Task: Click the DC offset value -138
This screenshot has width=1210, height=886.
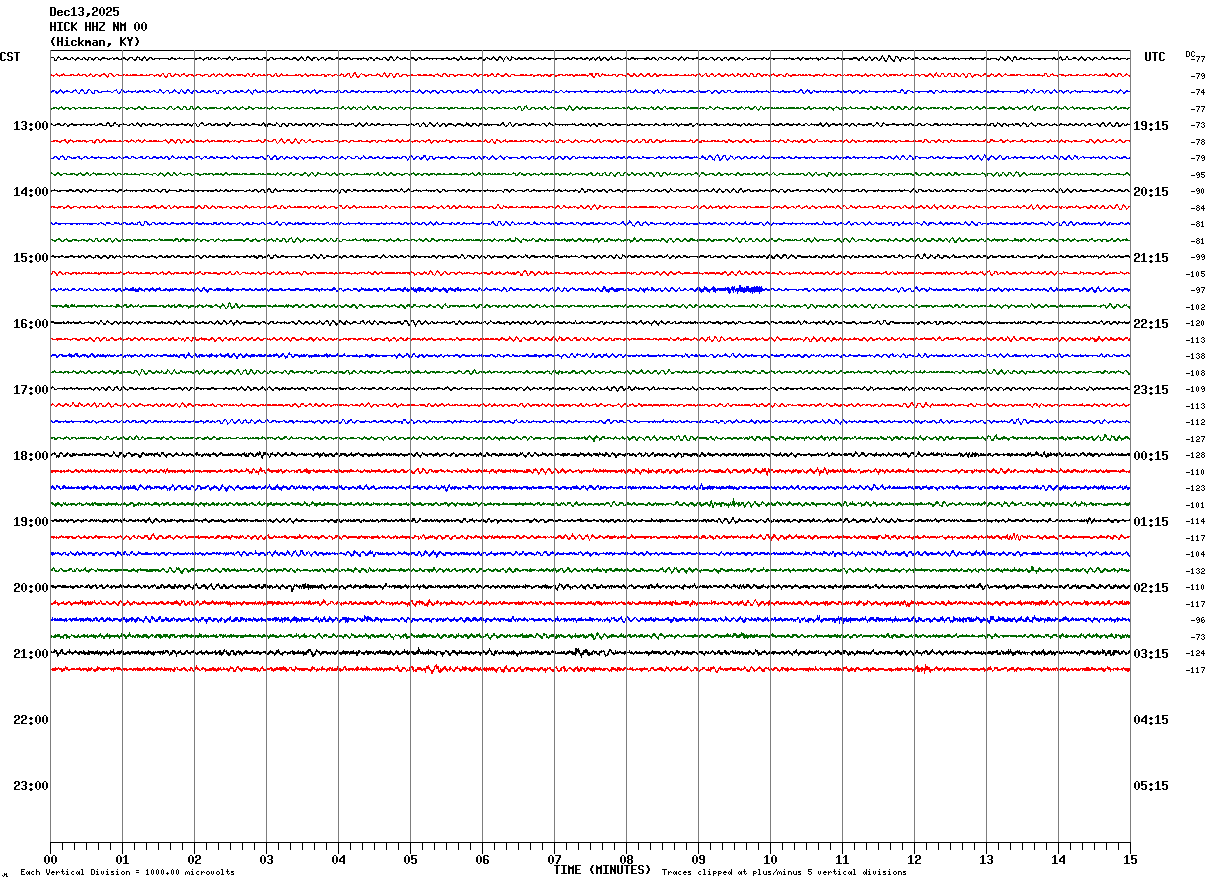Action: [x=1195, y=356]
